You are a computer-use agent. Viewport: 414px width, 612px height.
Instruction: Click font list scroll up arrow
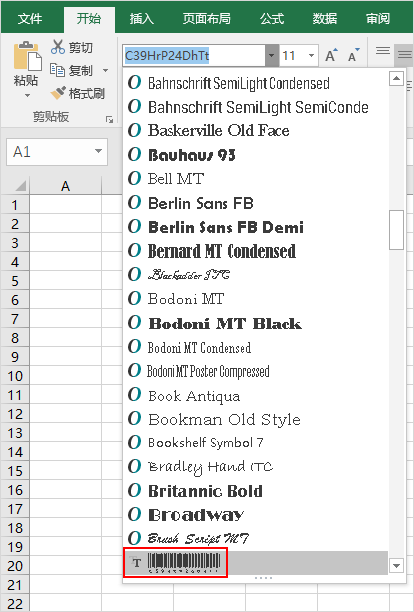396,79
